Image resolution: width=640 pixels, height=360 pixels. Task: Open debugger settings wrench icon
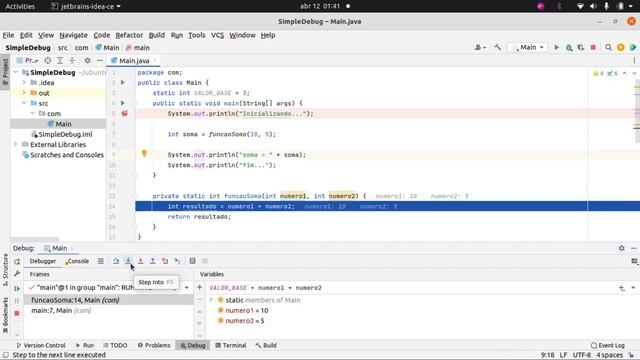17,273
